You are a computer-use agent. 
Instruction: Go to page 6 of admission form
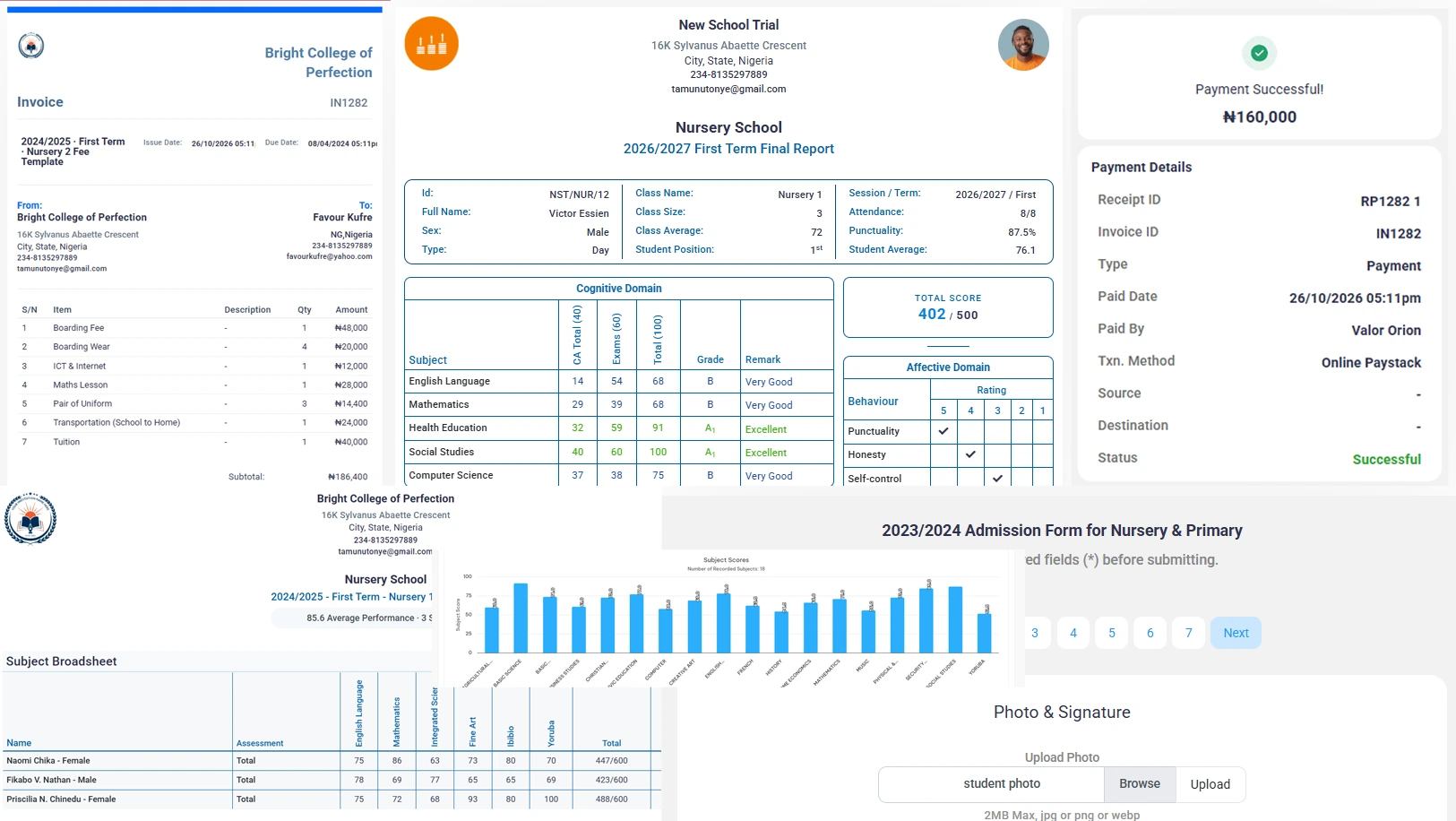pos(1150,633)
